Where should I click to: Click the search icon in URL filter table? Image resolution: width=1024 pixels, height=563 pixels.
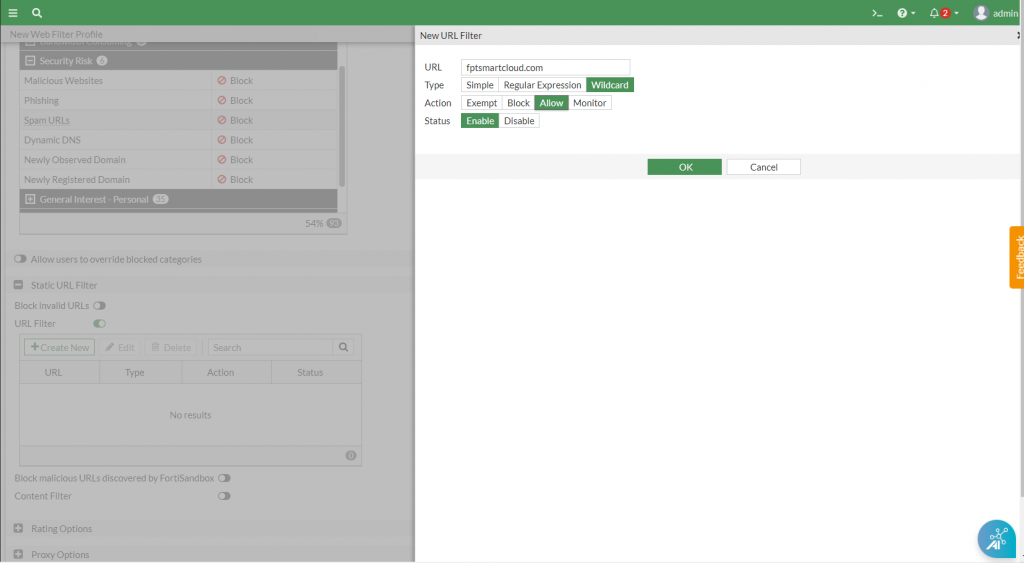click(x=344, y=347)
